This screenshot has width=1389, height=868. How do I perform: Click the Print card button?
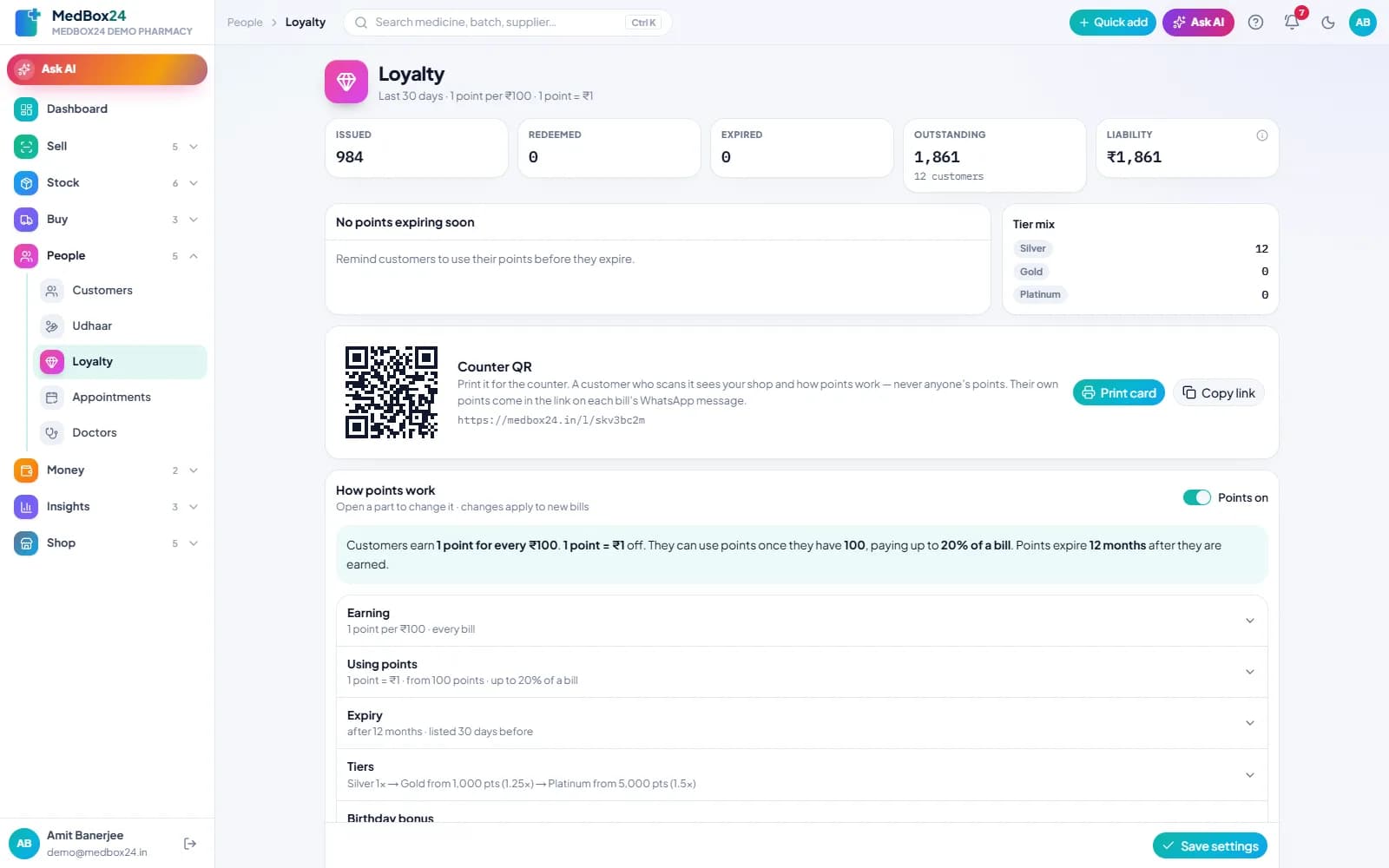pos(1119,393)
